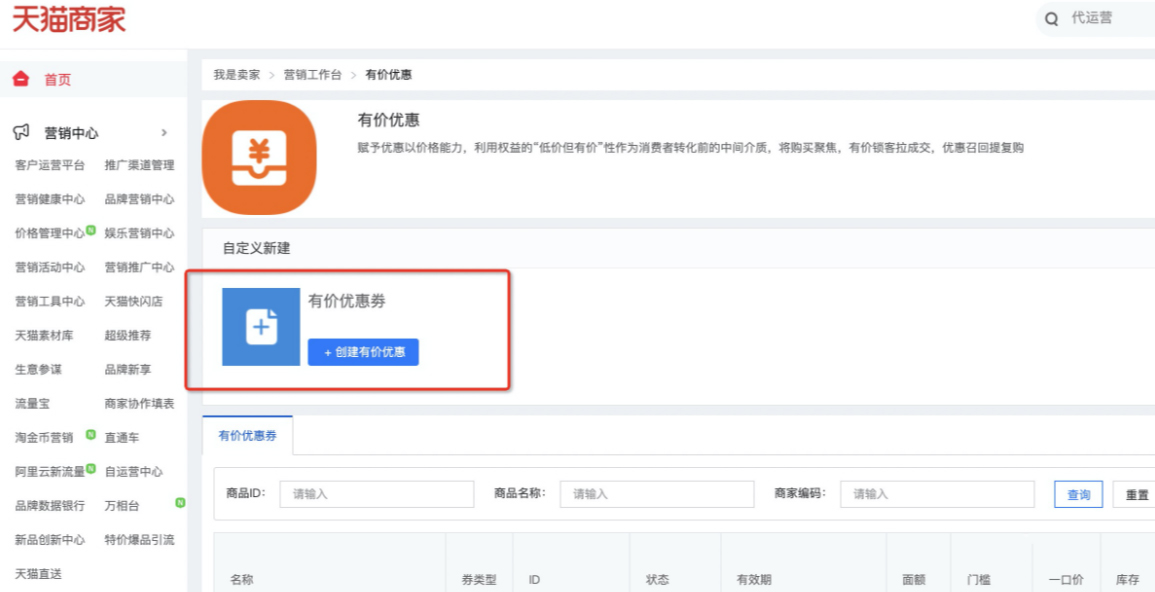Focus the 商品名称 input field

pyautogui.click(x=657, y=494)
